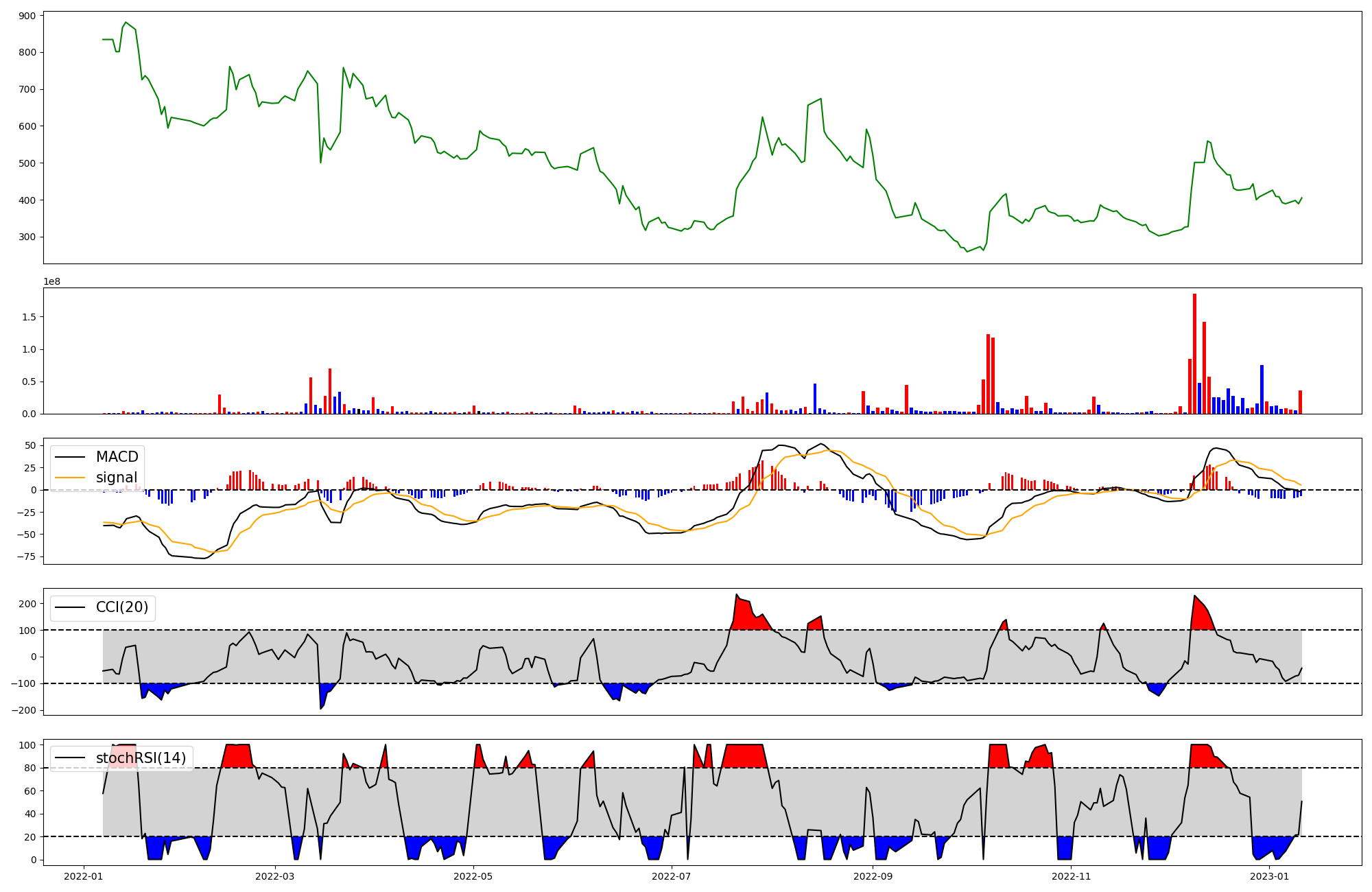Click the 2022-09 x-axis date label
This screenshot has width=1372, height=892.
(873, 876)
